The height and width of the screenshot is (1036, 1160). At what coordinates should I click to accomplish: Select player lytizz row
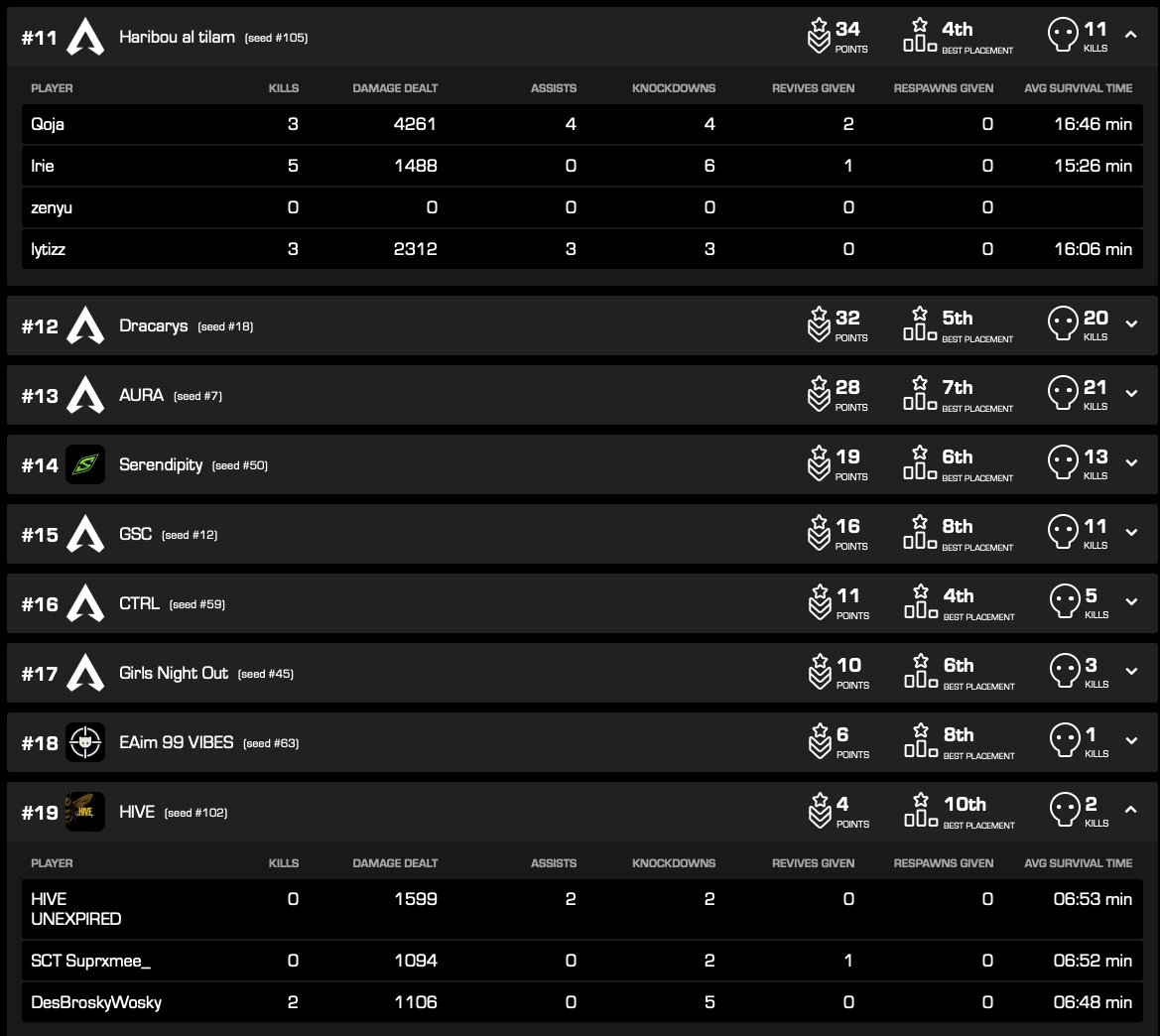[x=582, y=249]
